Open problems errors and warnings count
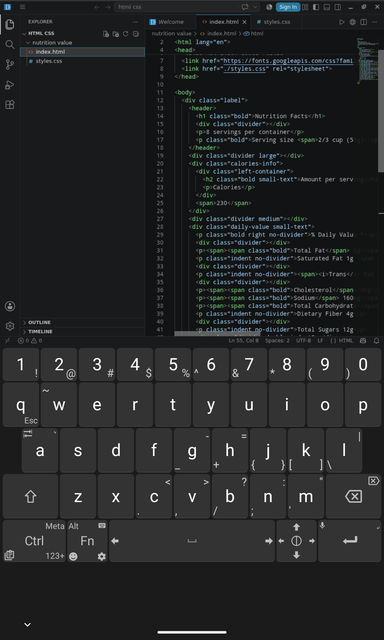This screenshot has width=384, height=640. (x=30, y=340)
